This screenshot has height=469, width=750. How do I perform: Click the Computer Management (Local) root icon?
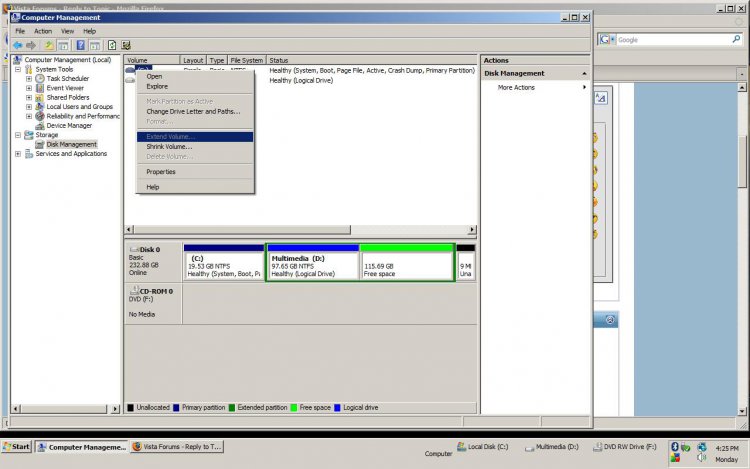click(18, 60)
